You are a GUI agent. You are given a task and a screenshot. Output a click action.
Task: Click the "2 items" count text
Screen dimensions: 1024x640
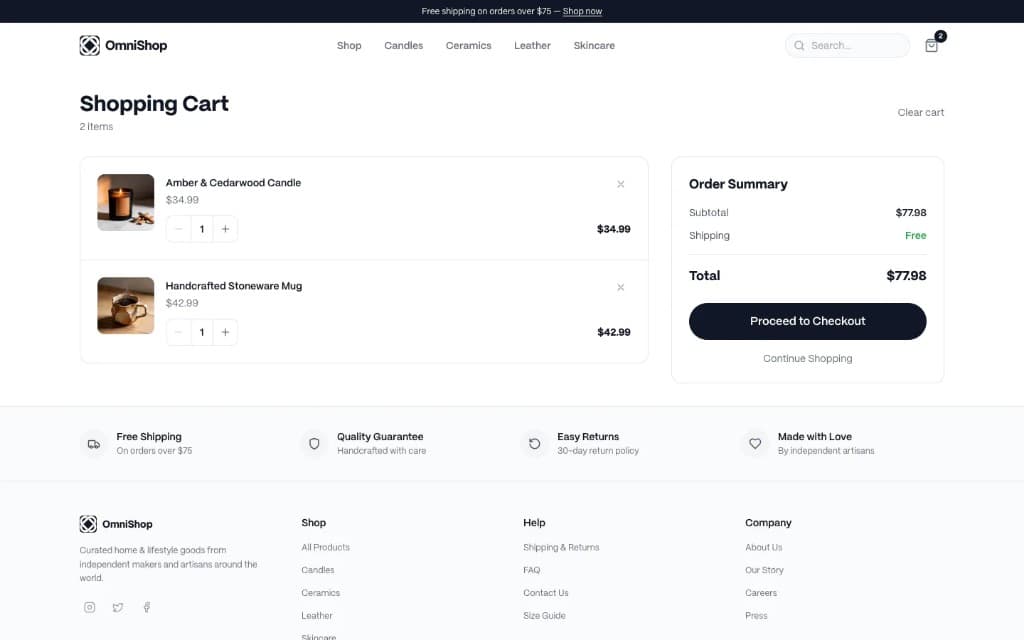pyautogui.click(x=96, y=127)
